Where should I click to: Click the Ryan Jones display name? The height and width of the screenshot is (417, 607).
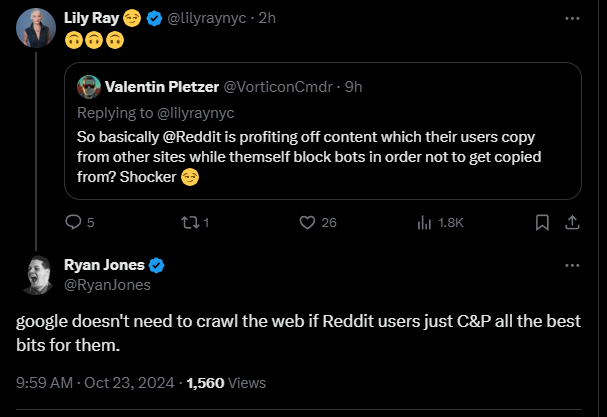(x=104, y=265)
